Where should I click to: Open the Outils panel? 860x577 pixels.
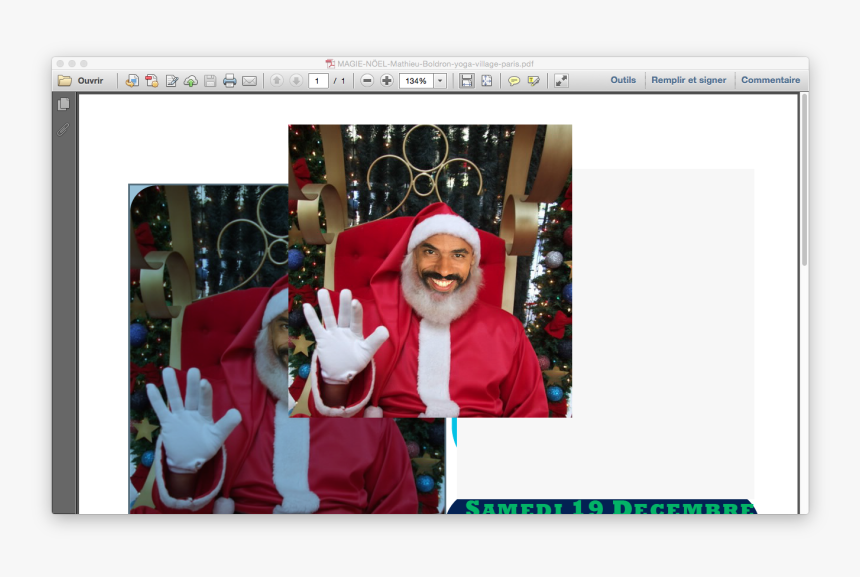click(x=622, y=79)
